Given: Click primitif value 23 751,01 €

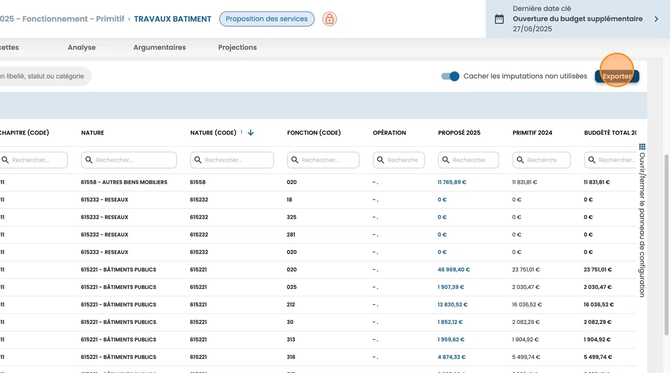Looking at the screenshot, I should 526,270.
